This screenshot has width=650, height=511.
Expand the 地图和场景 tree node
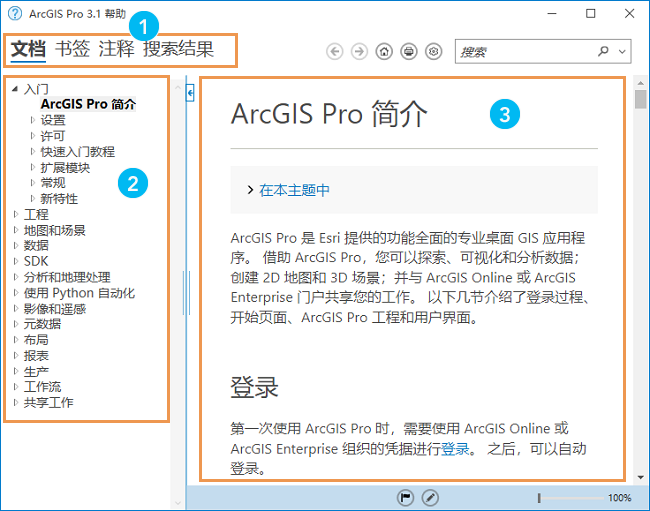coord(15,230)
